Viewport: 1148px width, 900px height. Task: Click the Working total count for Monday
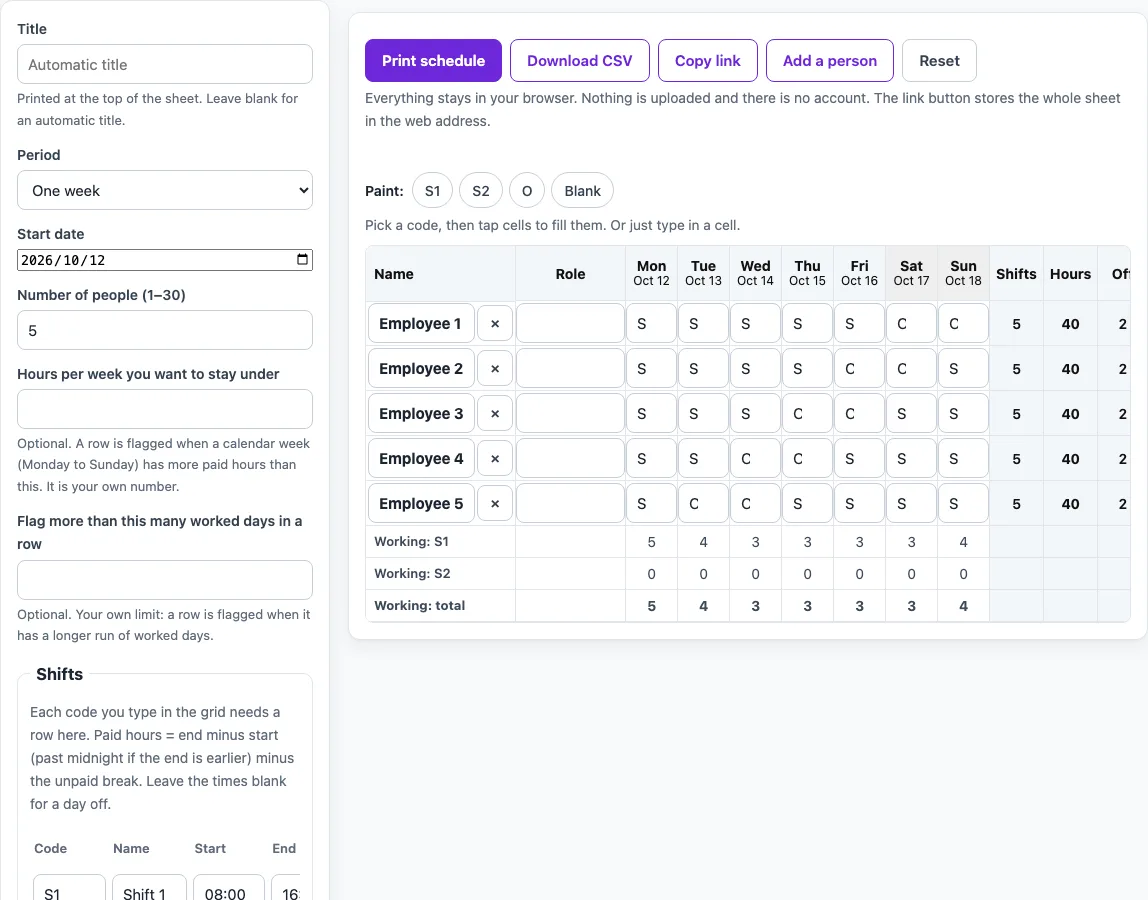coord(652,606)
